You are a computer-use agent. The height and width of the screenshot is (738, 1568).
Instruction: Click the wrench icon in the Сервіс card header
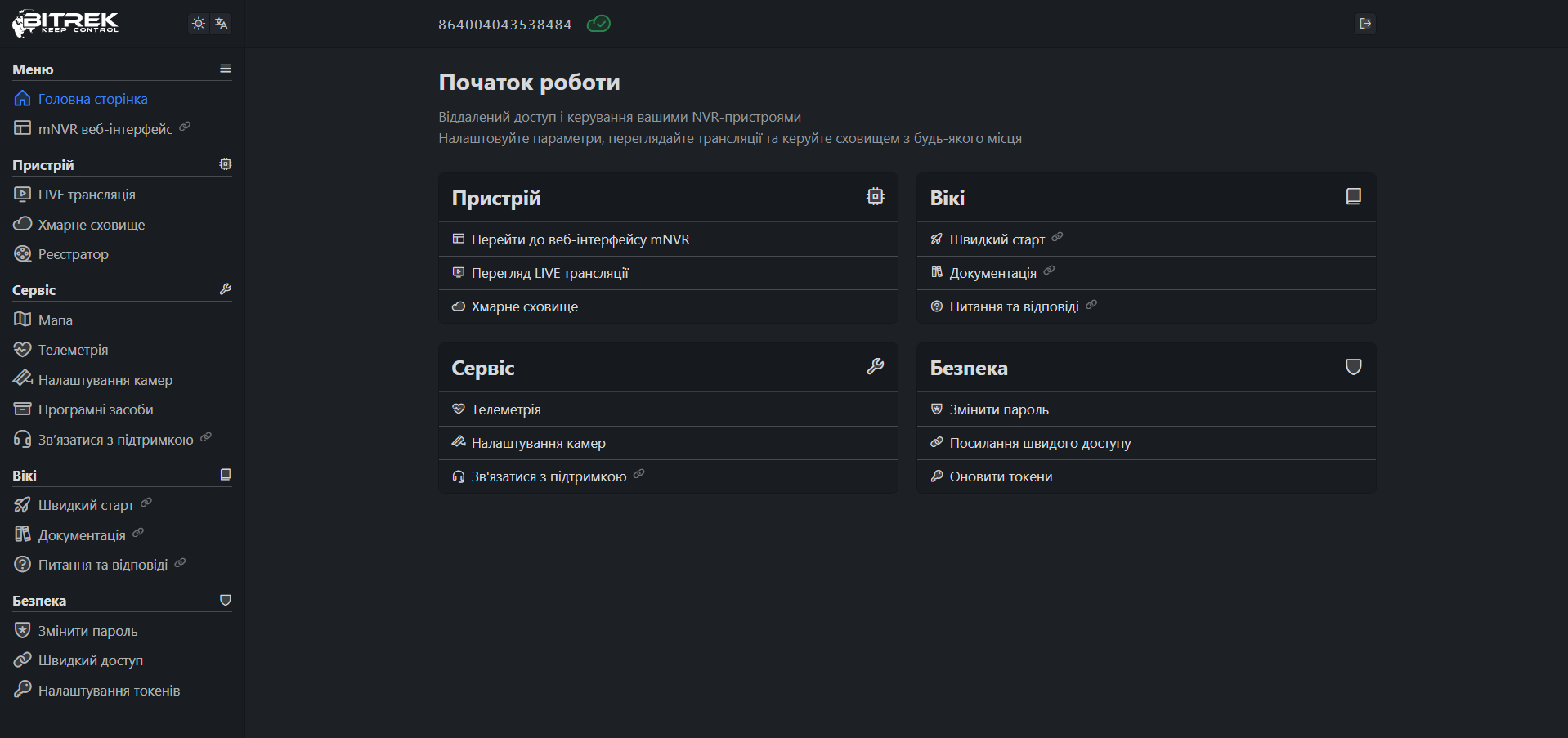(x=875, y=366)
